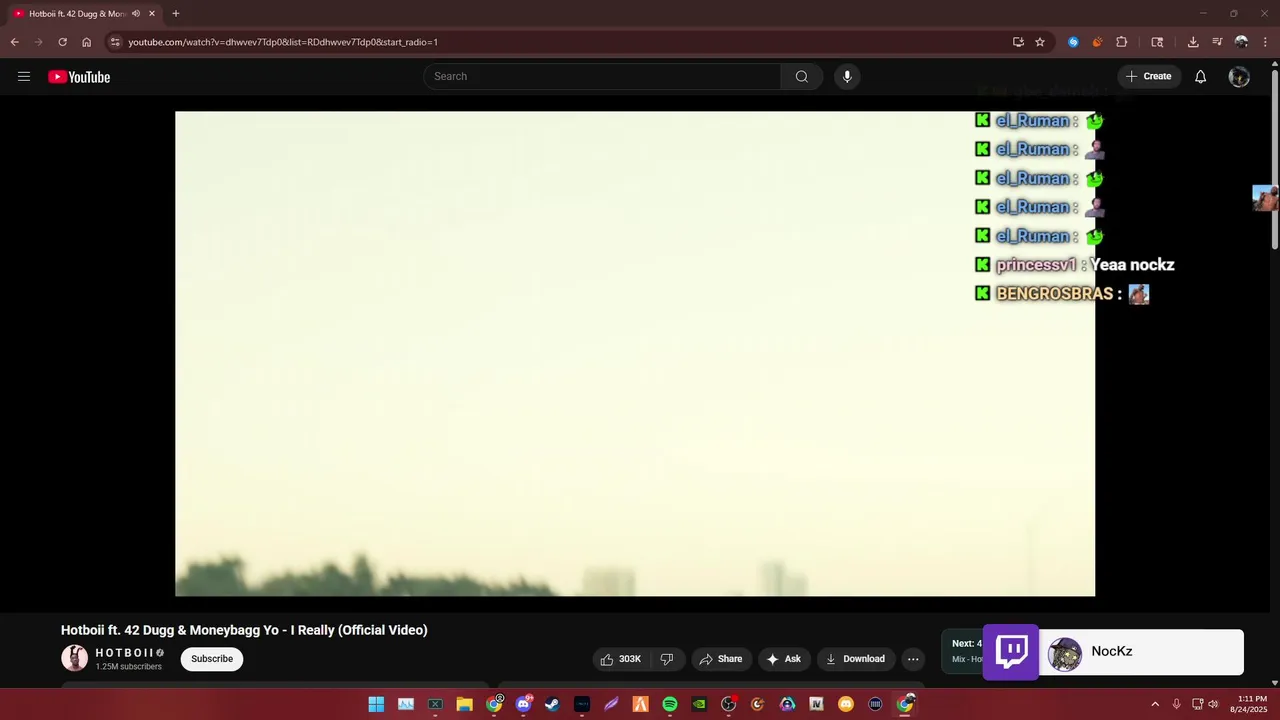The width and height of the screenshot is (1280, 720).
Task: Open the orange extension icon
Action: point(1097,42)
